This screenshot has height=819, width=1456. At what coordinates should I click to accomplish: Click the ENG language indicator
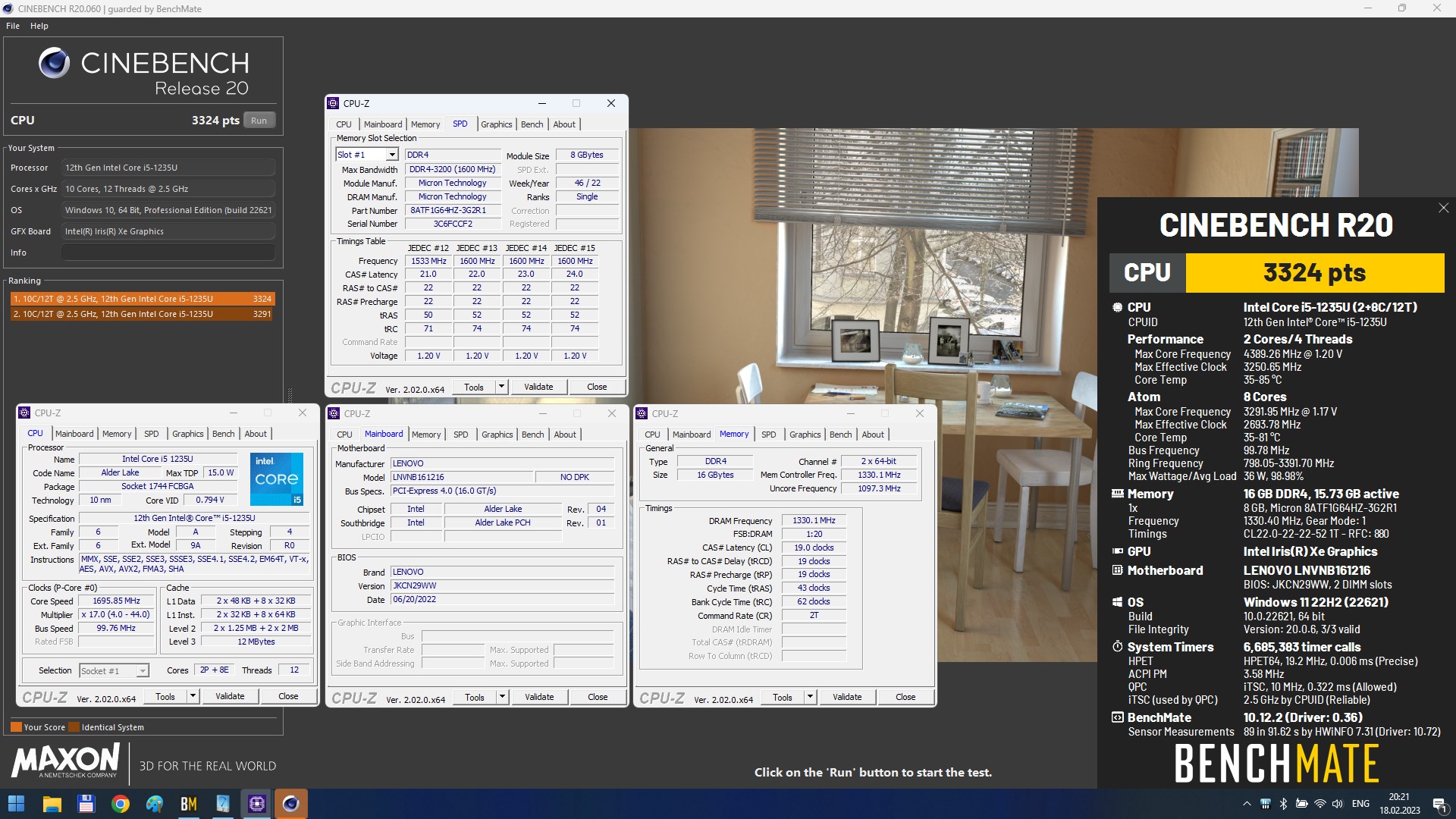(1360, 804)
